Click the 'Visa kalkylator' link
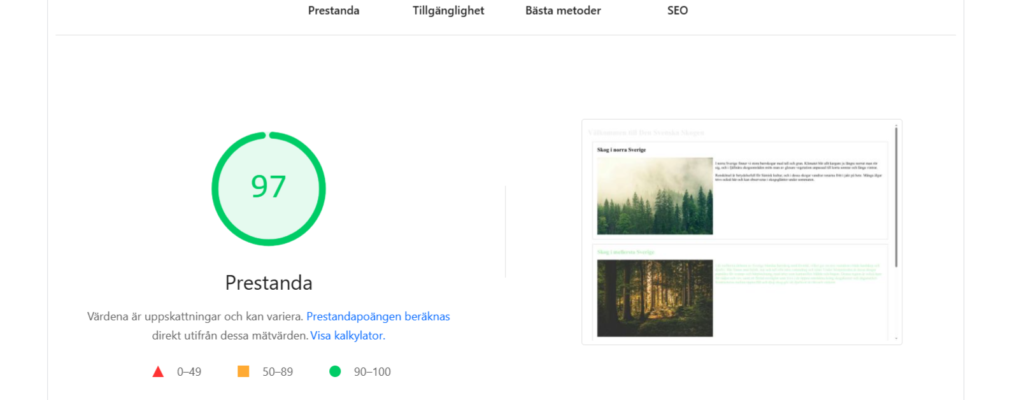The height and width of the screenshot is (400, 1024). tap(346, 336)
